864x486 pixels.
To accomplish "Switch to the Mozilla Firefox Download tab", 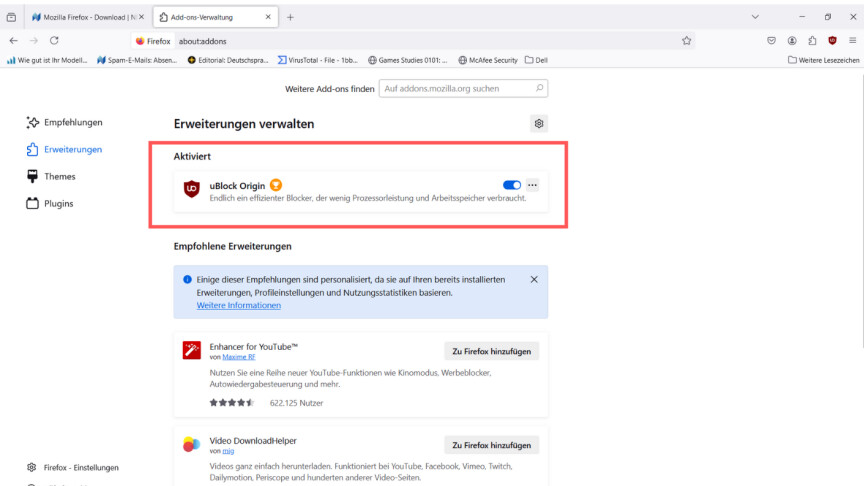I will [x=88, y=17].
